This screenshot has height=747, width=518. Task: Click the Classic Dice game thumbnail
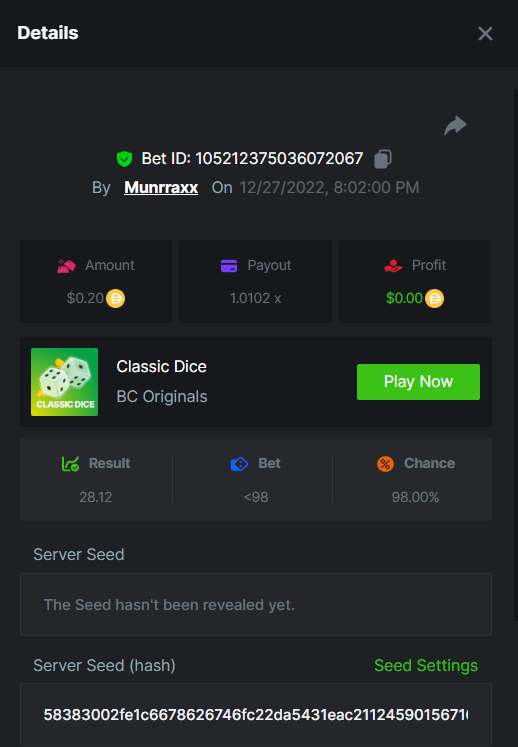coord(64,382)
